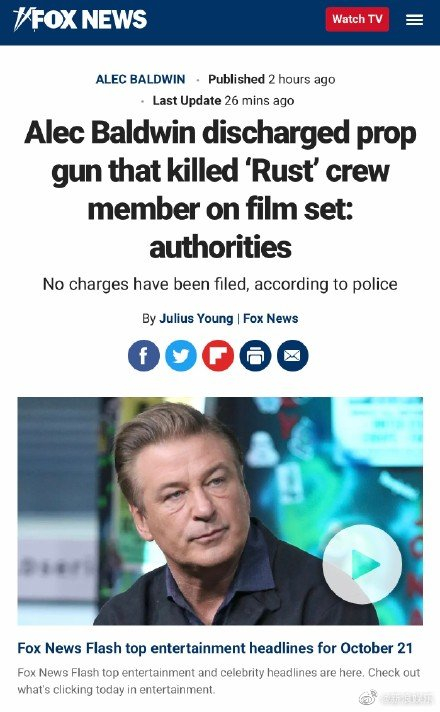440x712 pixels.
Task: Open the ALEC BALDWIN topic link
Action: [x=140, y=79]
